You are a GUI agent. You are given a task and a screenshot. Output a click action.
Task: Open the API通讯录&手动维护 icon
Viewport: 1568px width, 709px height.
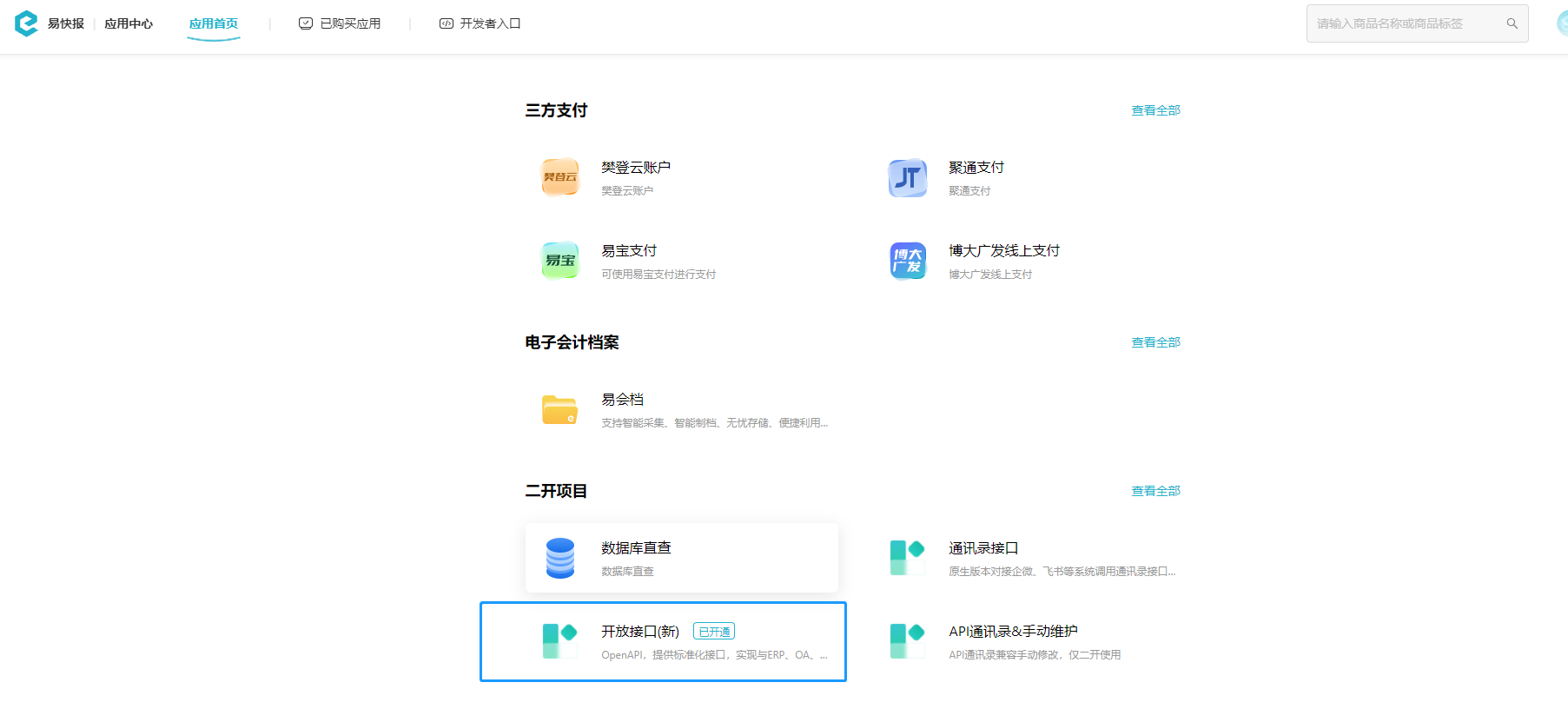click(x=908, y=641)
